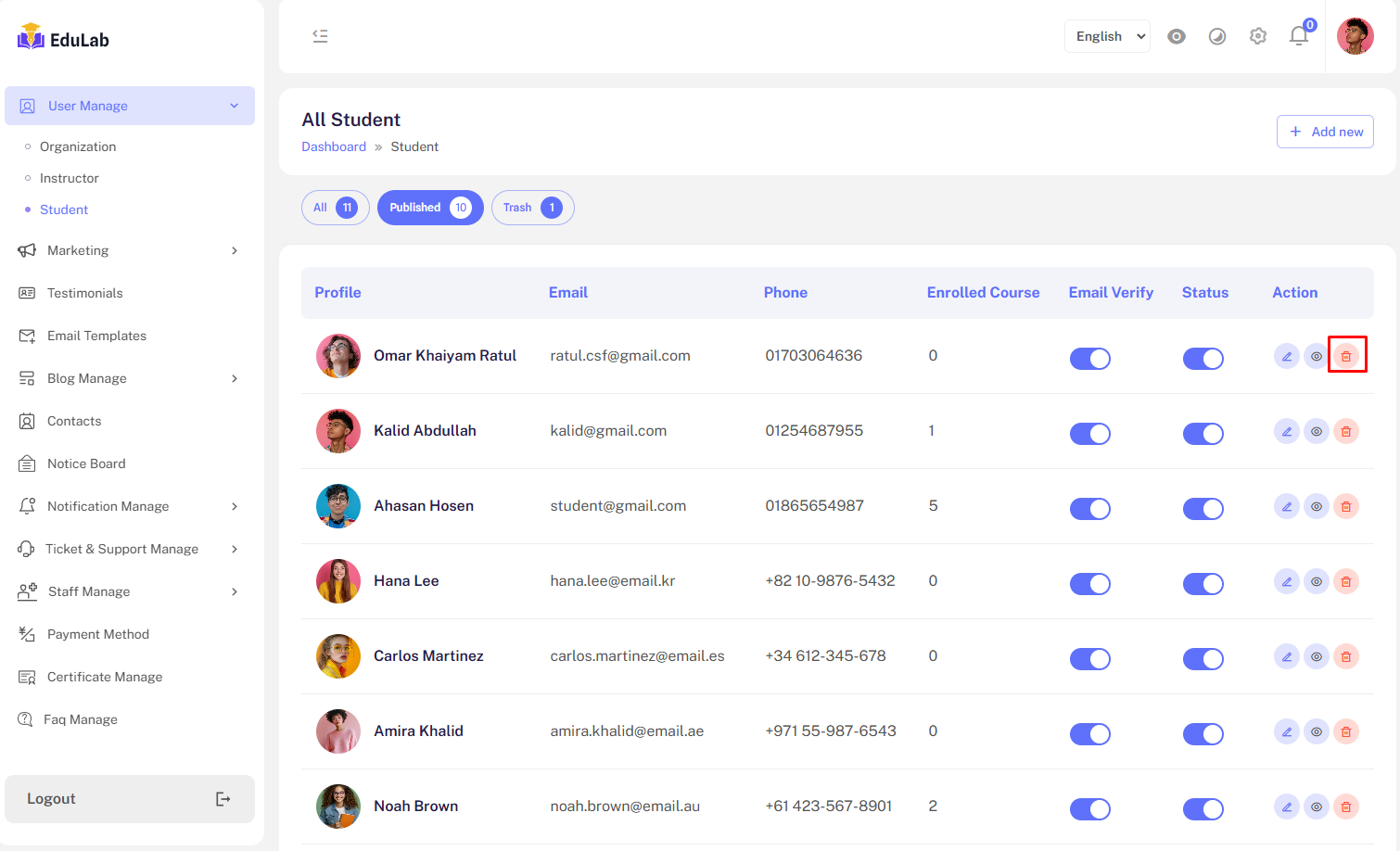Delete Hana Lee using trash icon
This screenshot has width=1400, height=851.
(x=1346, y=581)
